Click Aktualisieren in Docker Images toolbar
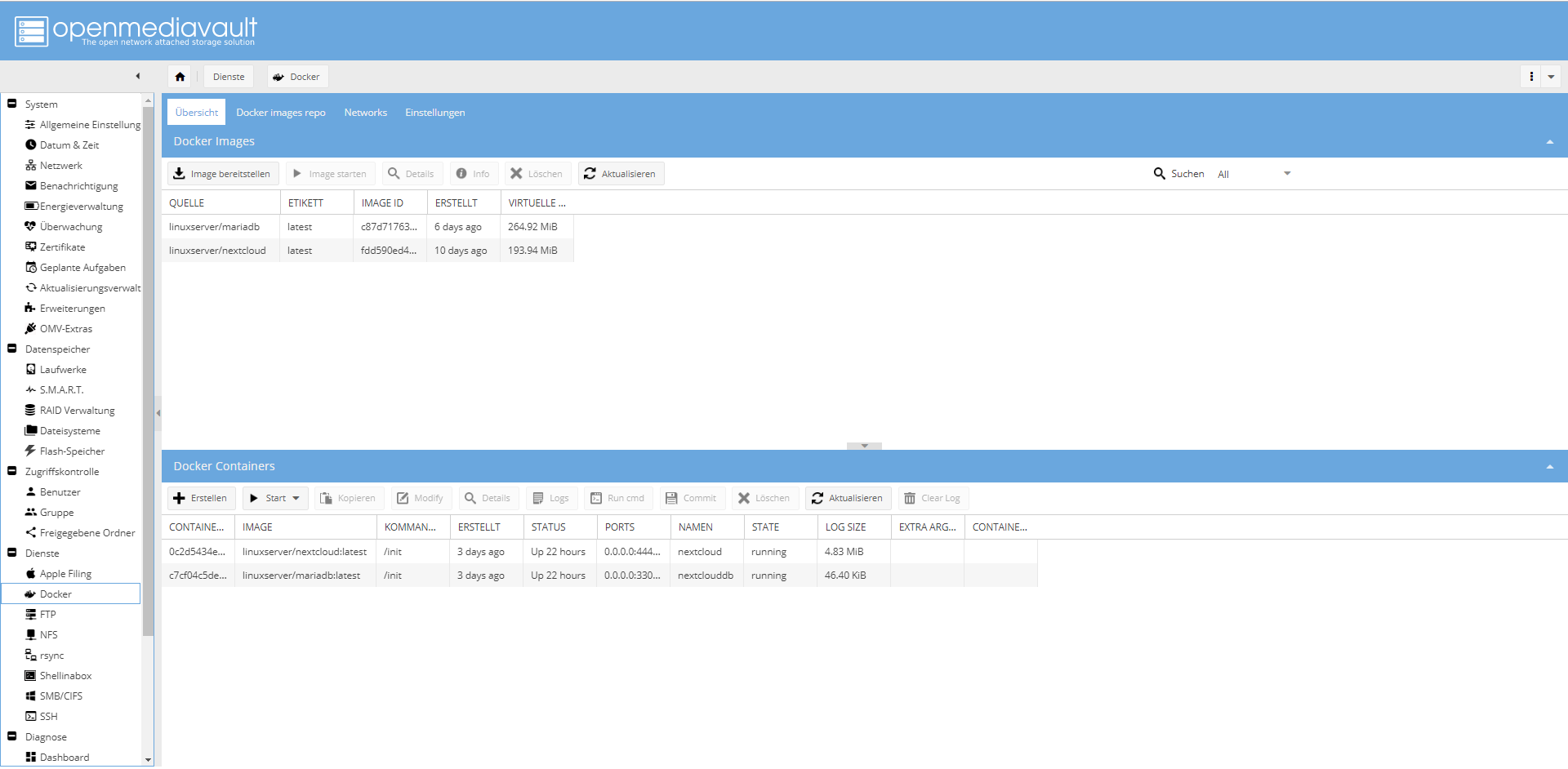This screenshot has width=1568, height=769. click(621, 174)
